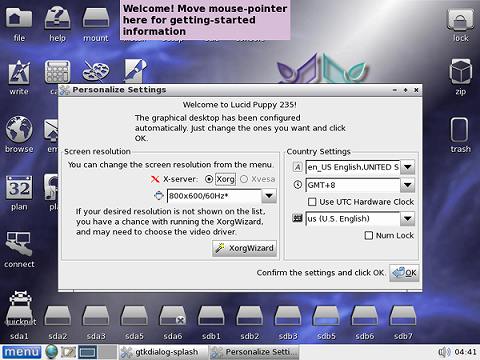Open the write word processor icon

point(19,72)
